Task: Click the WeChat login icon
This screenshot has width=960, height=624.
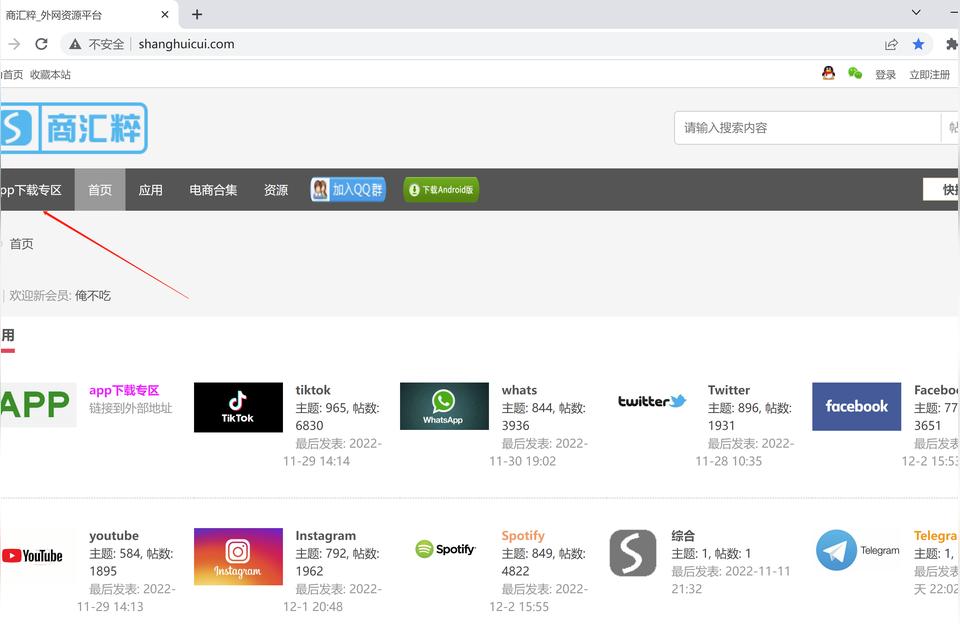Action: pos(854,74)
